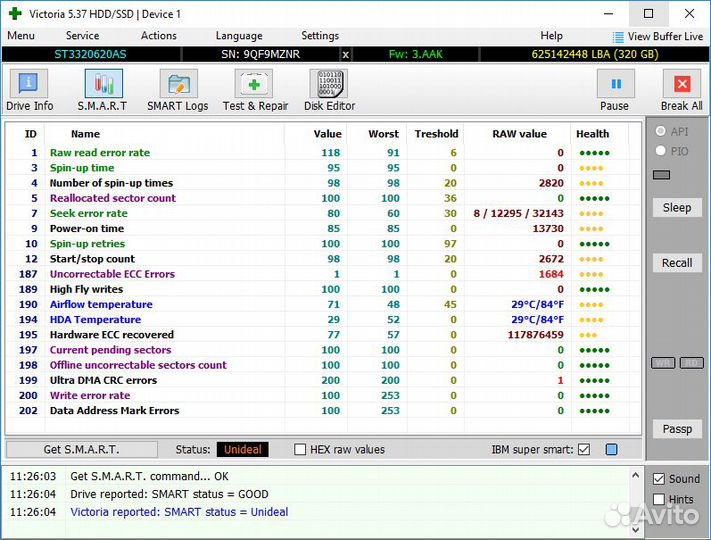
Task: Click the x next to the serial number
Action: pos(346,54)
